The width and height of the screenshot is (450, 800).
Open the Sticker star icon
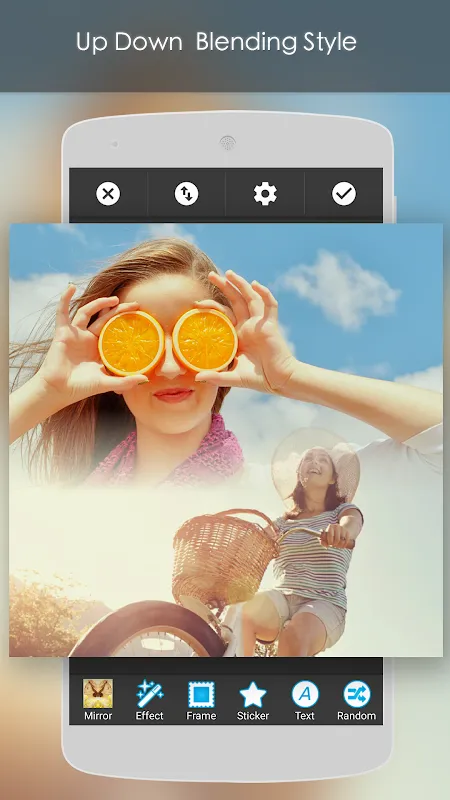[x=253, y=694]
